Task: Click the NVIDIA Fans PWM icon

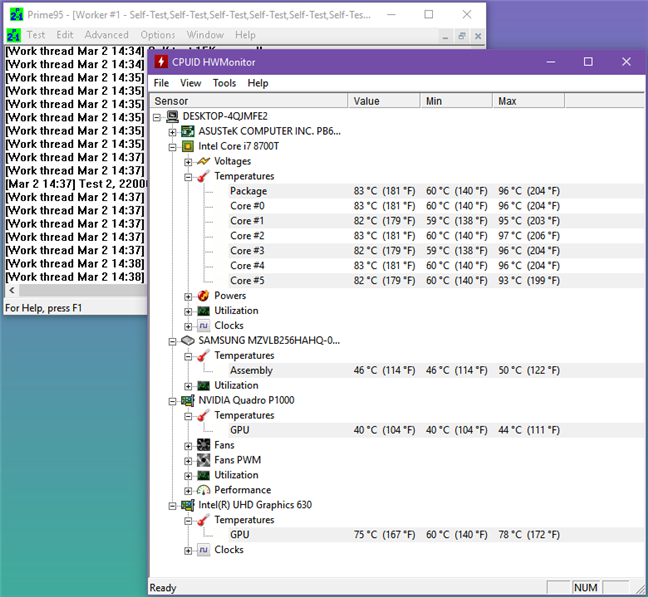Action: pyautogui.click(x=203, y=460)
